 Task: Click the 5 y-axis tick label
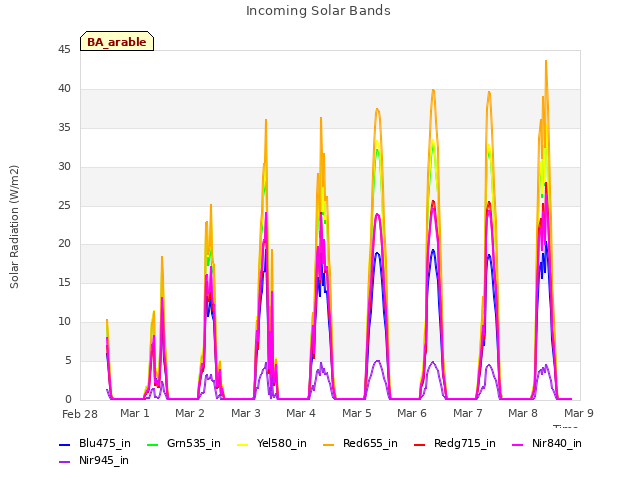(68, 360)
